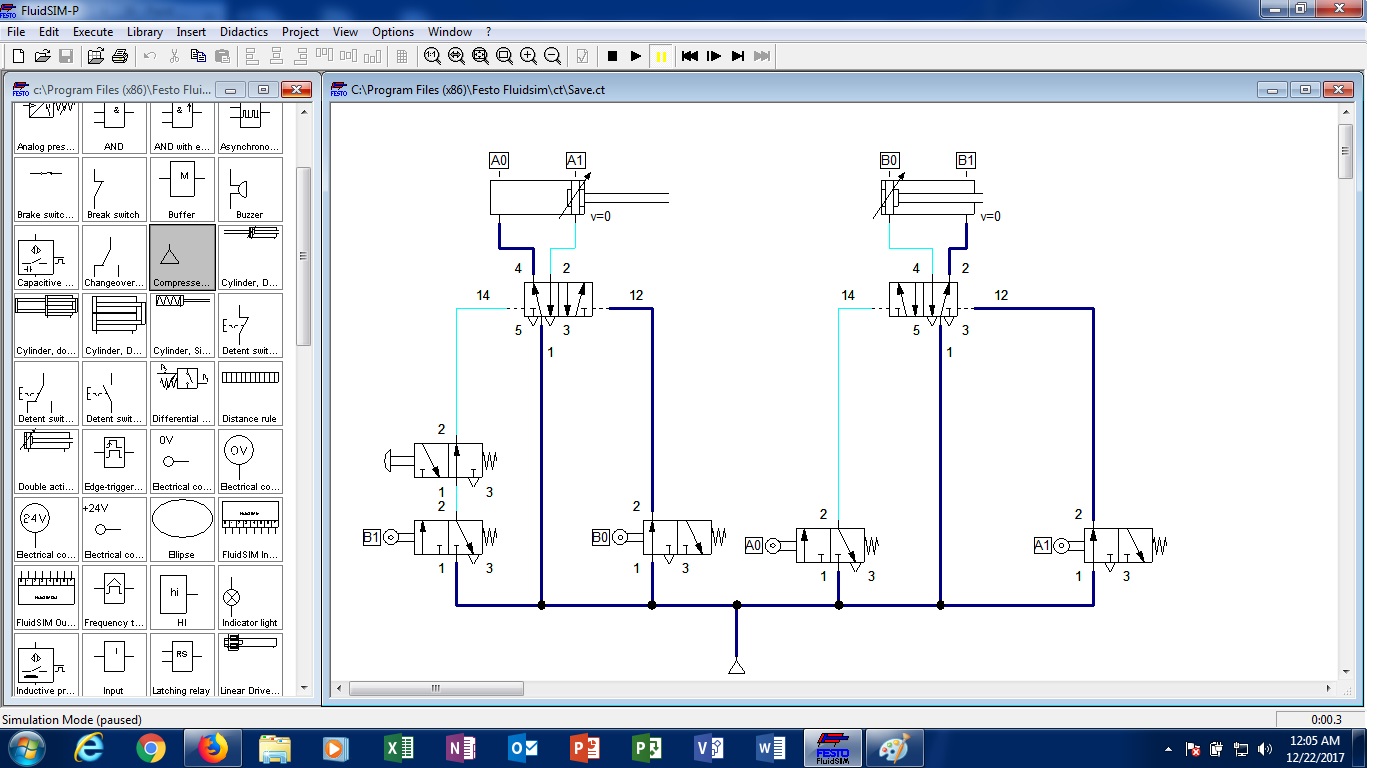Select the Buzzer component in library
1384x768 pixels.
(x=250, y=189)
